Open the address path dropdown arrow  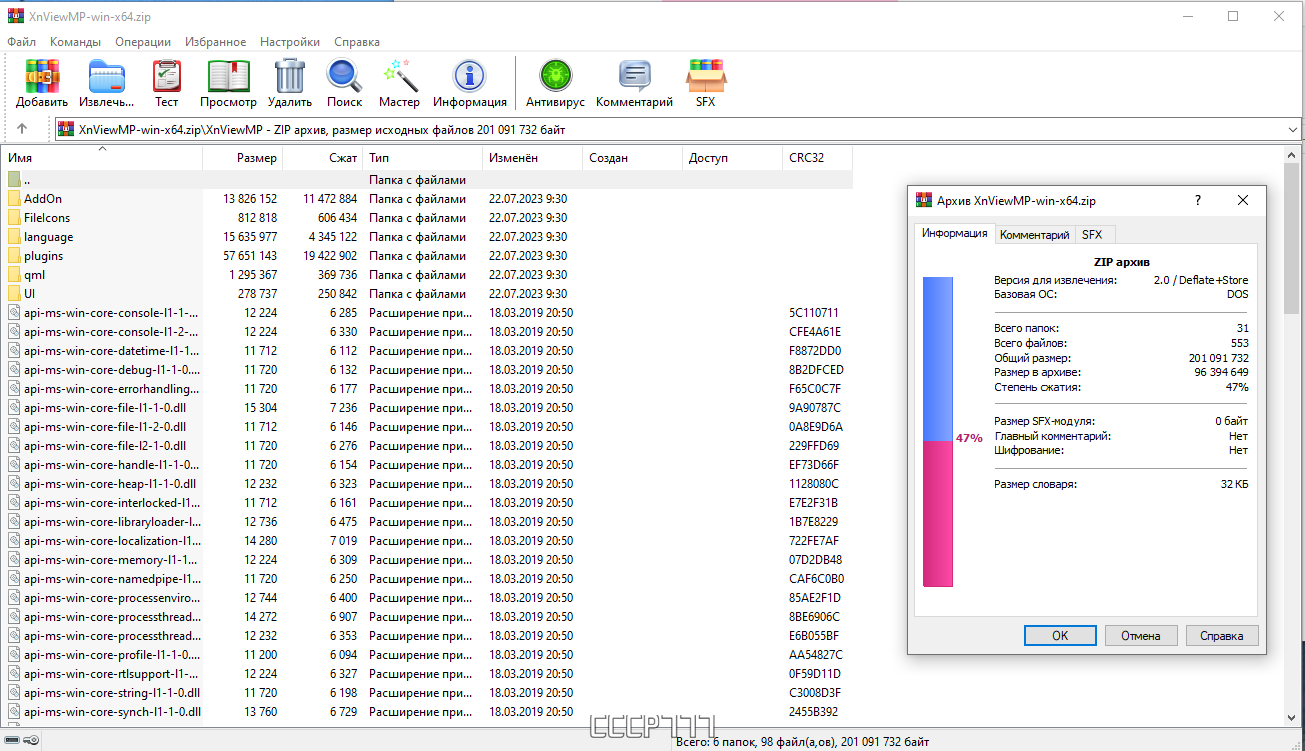pyautogui.click(x=1292, y=129)
